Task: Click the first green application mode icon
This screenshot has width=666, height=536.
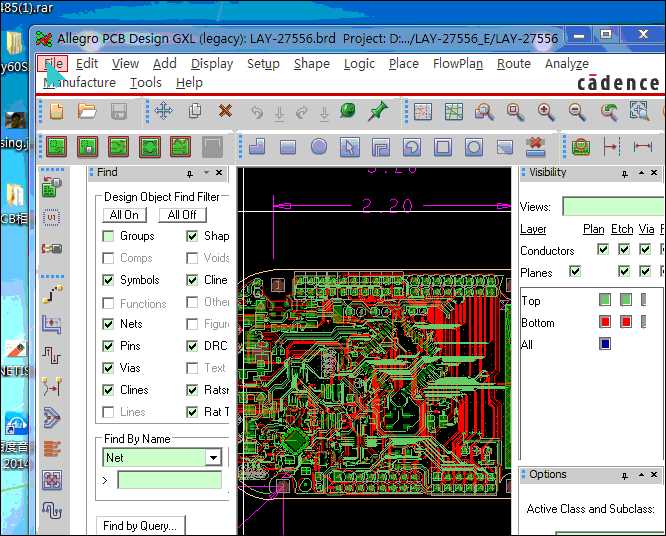Action: 56,147
